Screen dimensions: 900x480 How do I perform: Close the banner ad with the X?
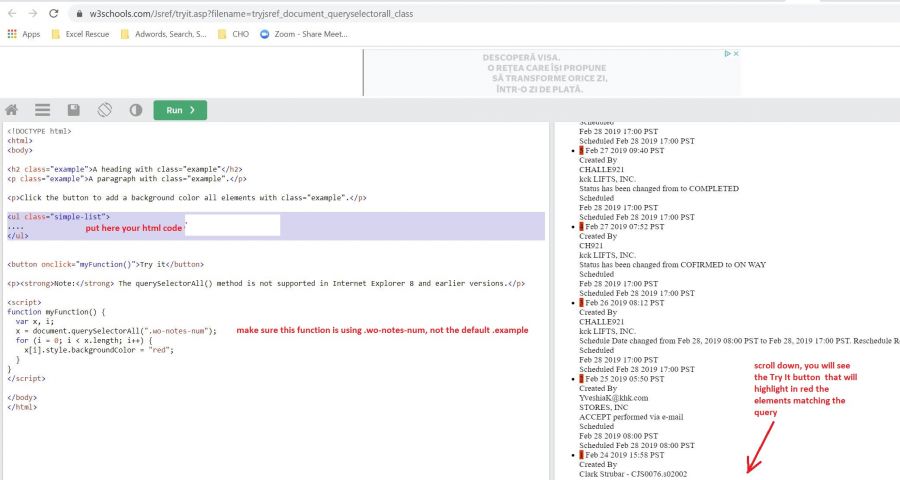point(736,53)
